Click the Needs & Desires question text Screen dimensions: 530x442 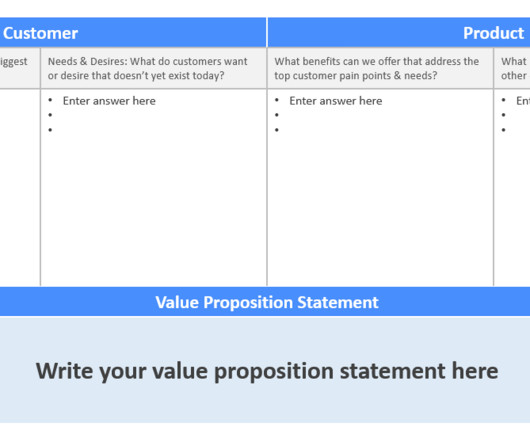tap(147, 68)
